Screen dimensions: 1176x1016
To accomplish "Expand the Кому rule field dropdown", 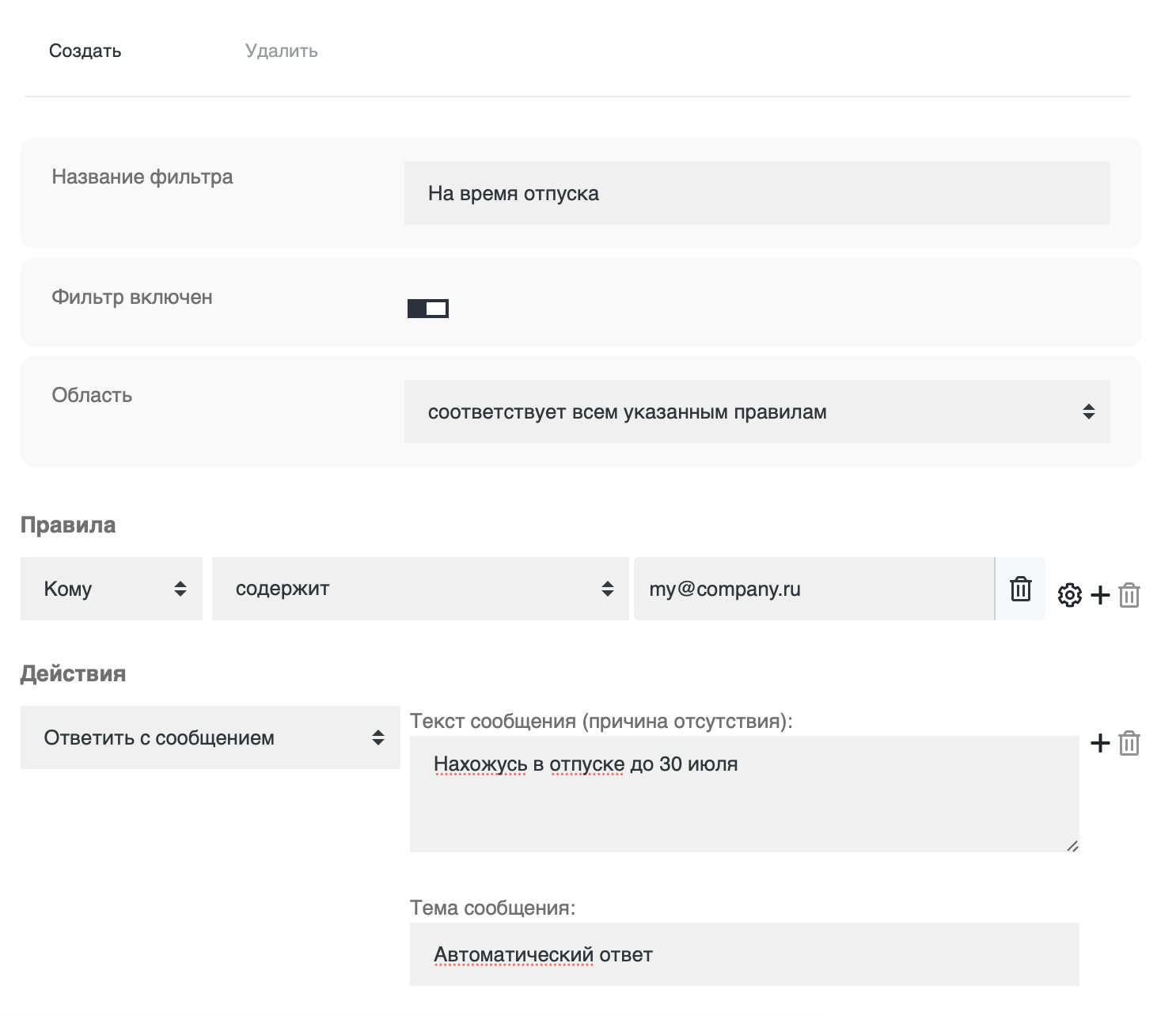I will 112,589.
